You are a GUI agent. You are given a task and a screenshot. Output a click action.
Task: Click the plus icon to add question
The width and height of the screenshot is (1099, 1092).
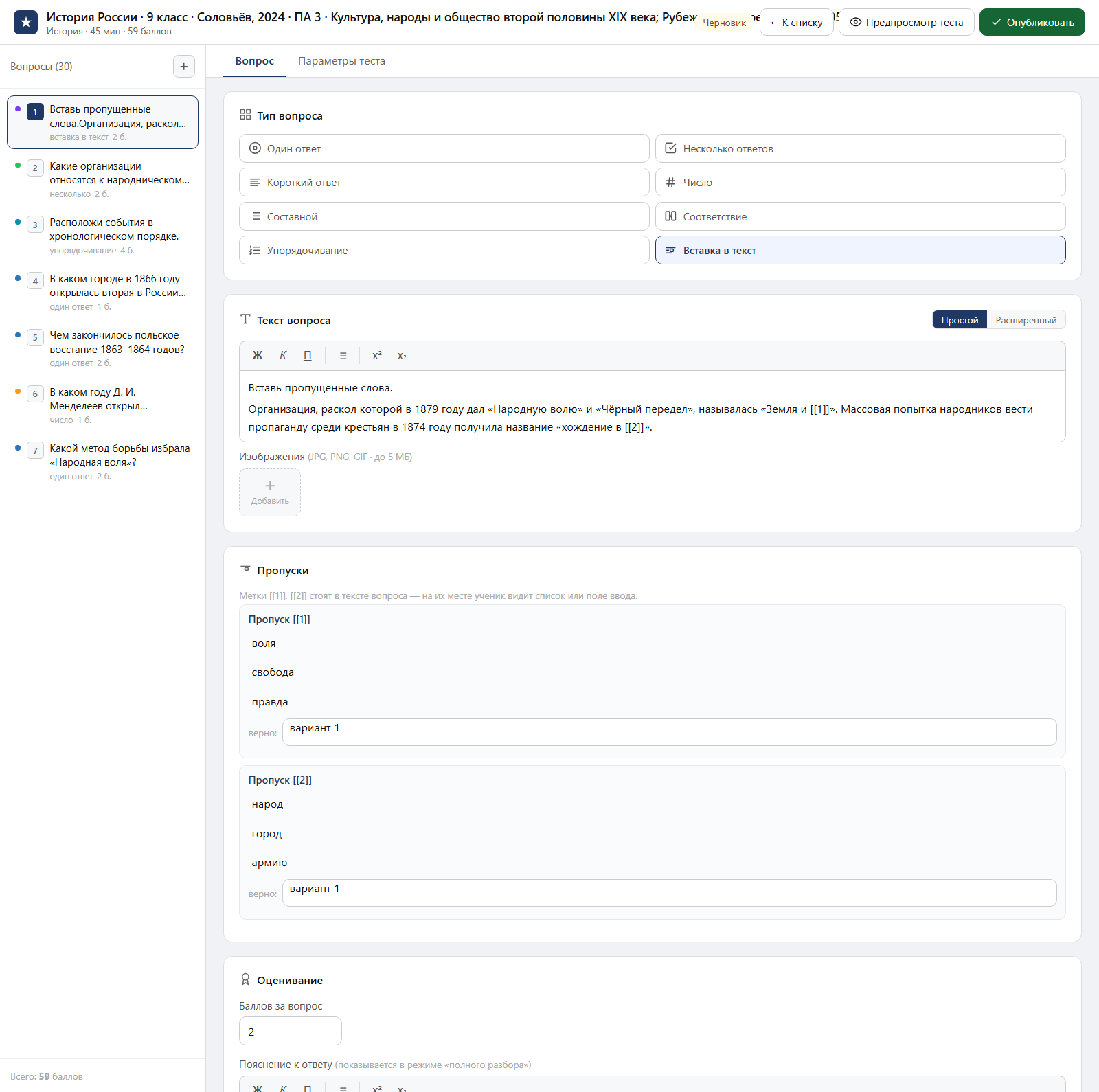[183, 67]
